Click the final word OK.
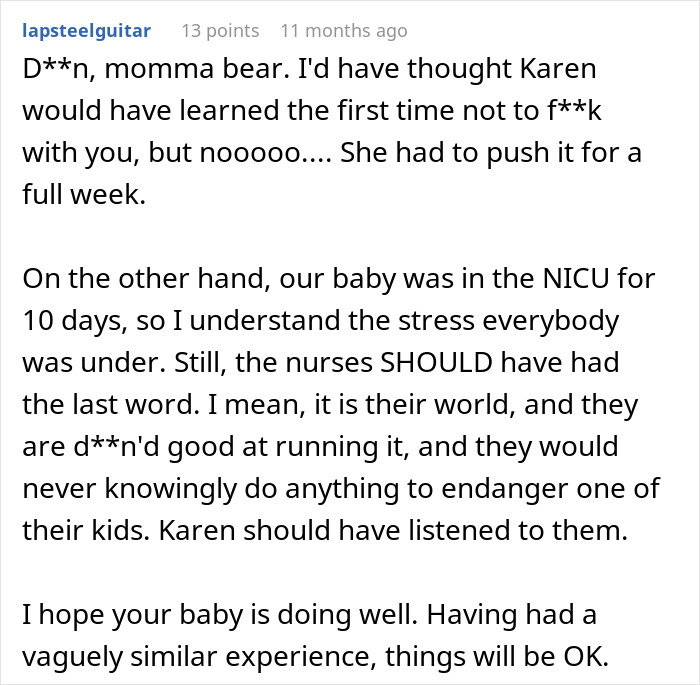This screenshot has height=685, width=700. pyautogui.click(x=586, y=656)
